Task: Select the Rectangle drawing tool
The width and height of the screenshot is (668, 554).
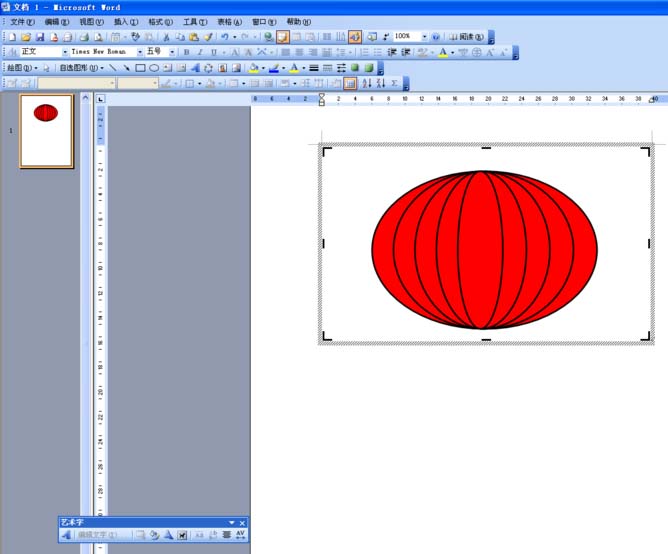Action: point(140,68)
